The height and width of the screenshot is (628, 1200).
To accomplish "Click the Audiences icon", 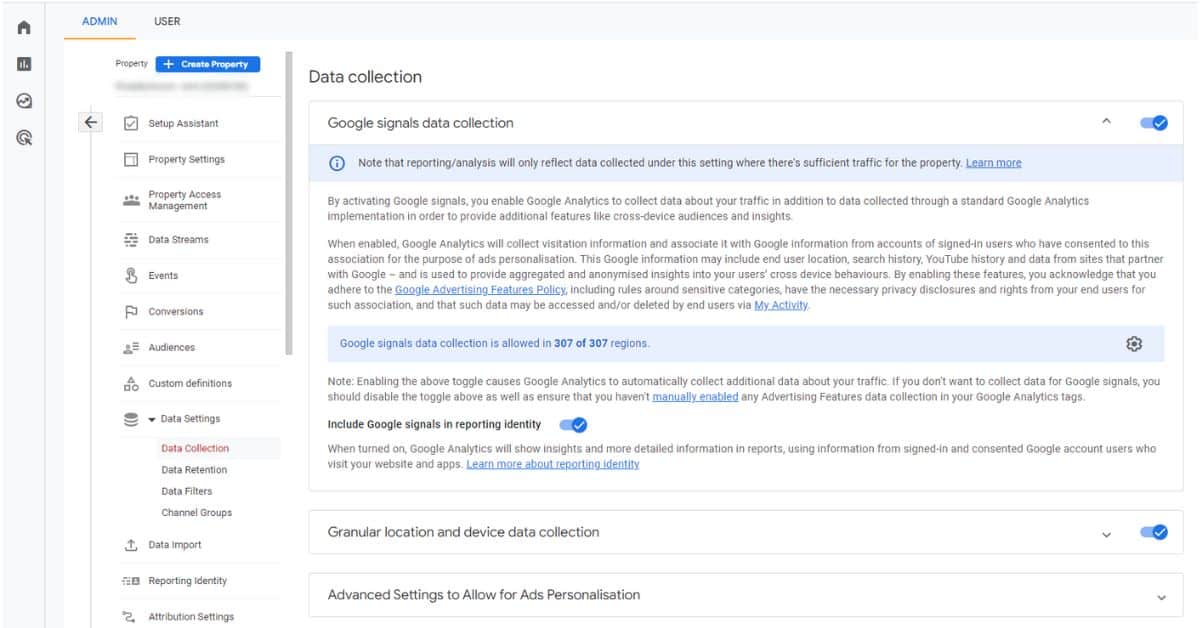I will tap(130, 348).
